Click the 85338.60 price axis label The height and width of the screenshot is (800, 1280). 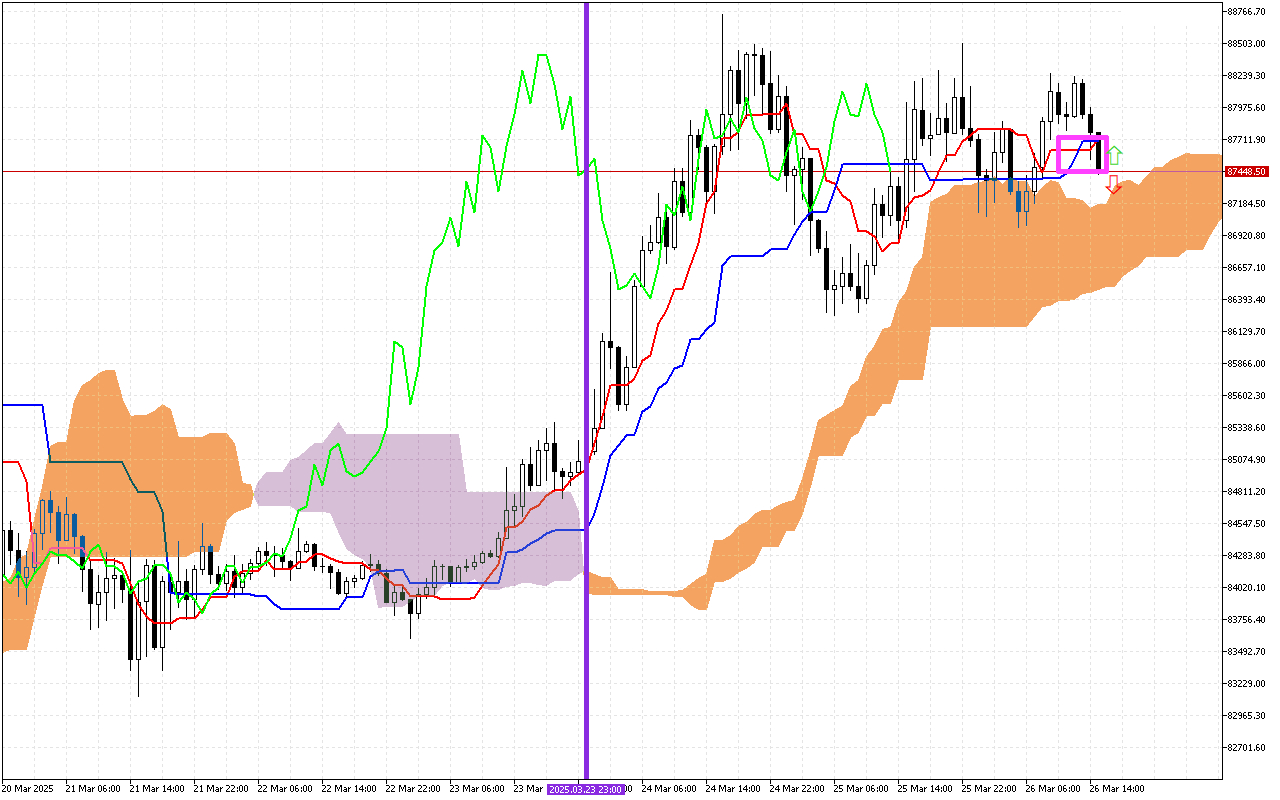(x=1246, y=428)
